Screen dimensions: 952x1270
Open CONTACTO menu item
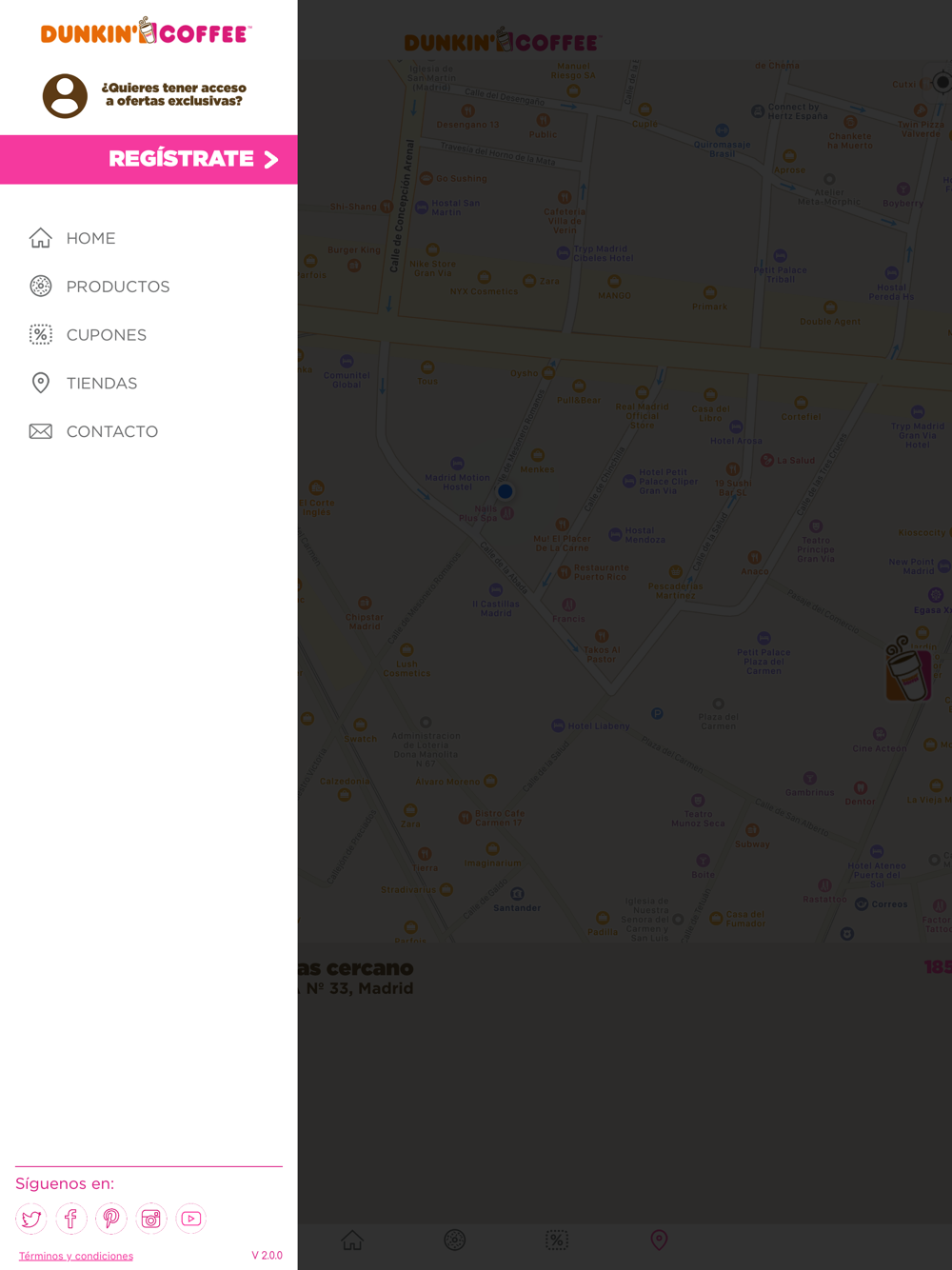[x=112, y=432]
